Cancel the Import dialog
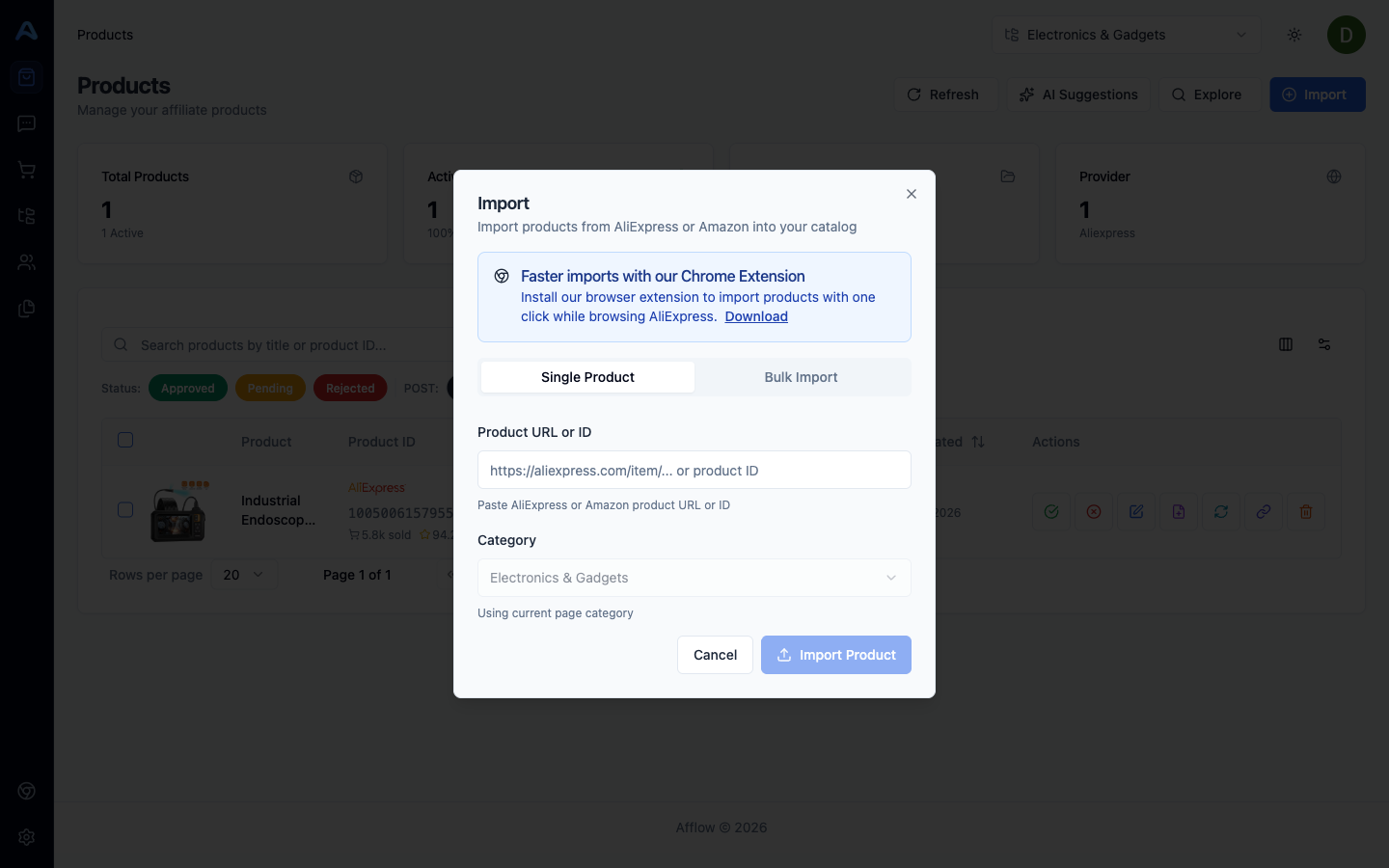 coord(715,655)
